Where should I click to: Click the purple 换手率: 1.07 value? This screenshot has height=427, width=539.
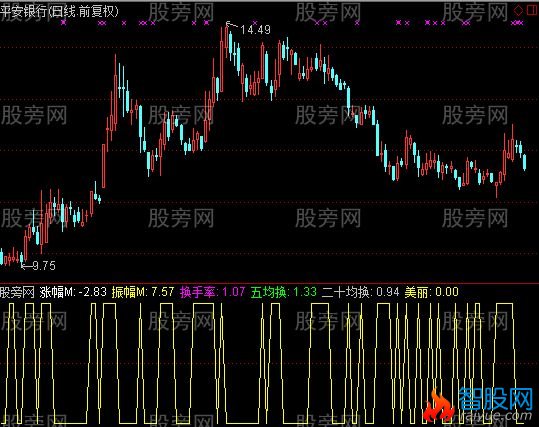pyautogui.click(x=212, y=292)
